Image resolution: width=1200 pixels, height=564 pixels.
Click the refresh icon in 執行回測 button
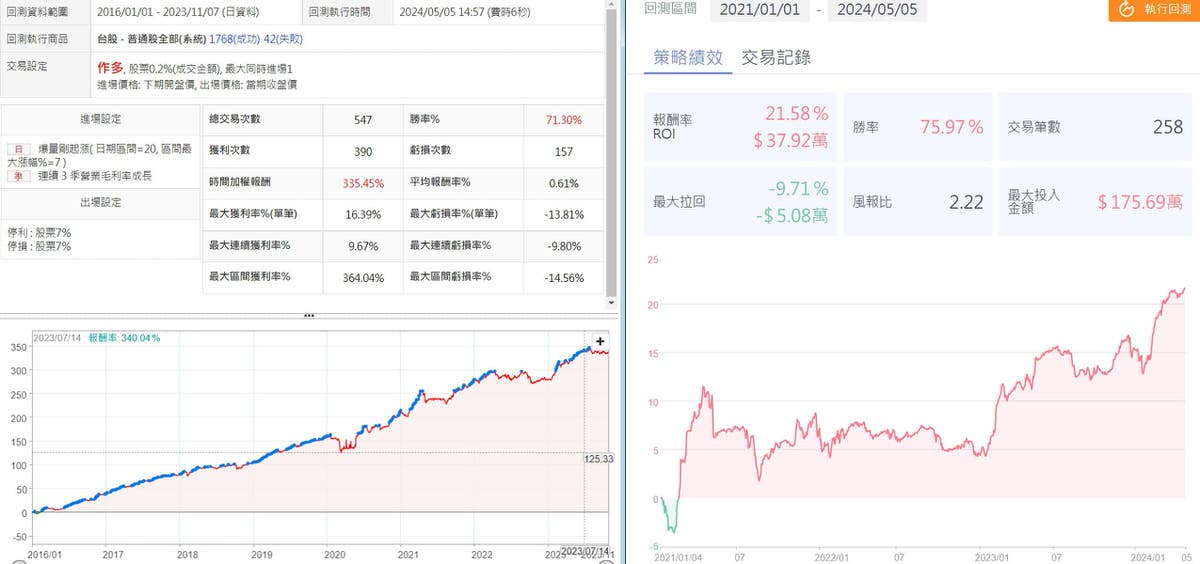point(1126,9)
